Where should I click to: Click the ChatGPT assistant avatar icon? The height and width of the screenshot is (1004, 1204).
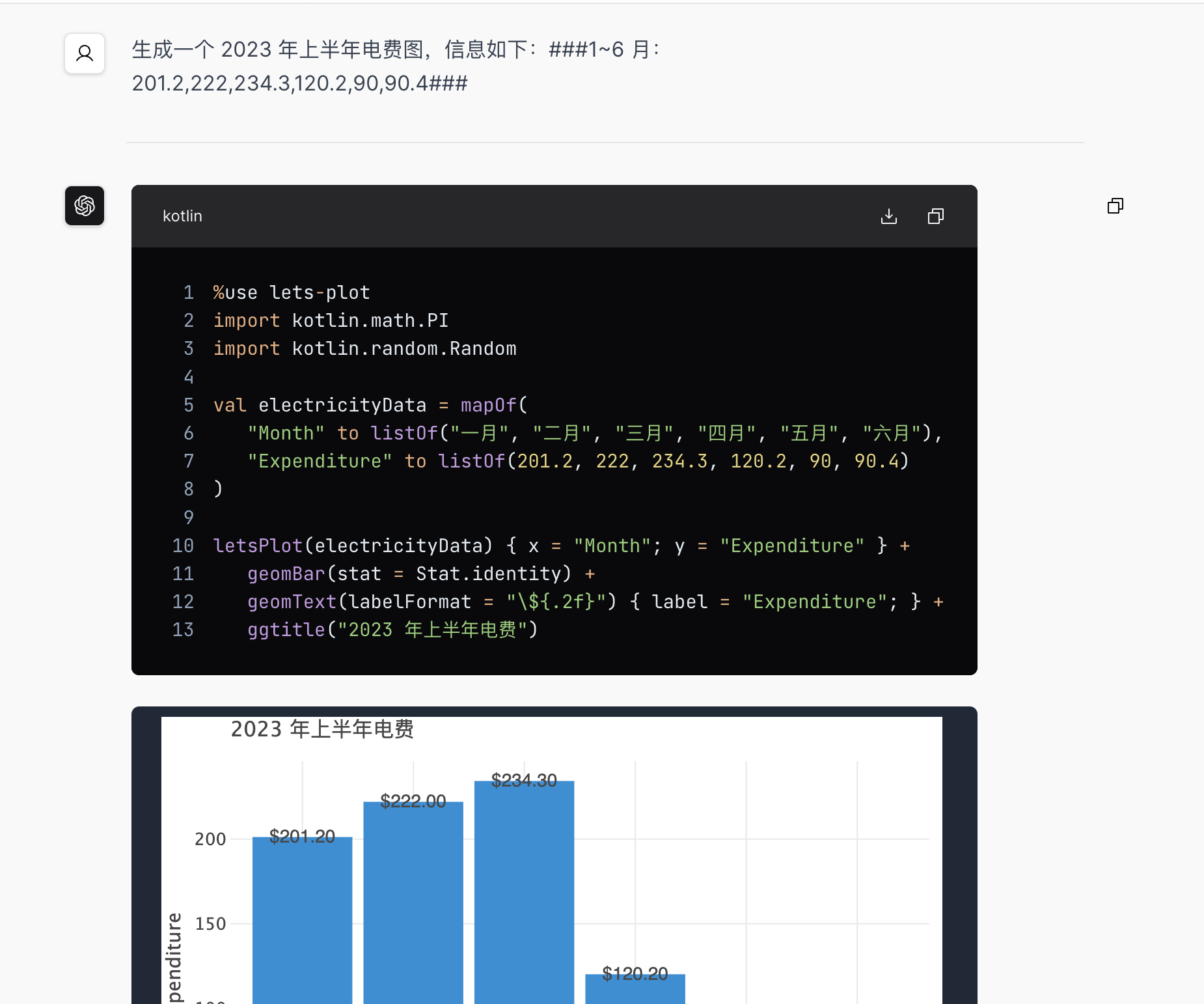85,206
